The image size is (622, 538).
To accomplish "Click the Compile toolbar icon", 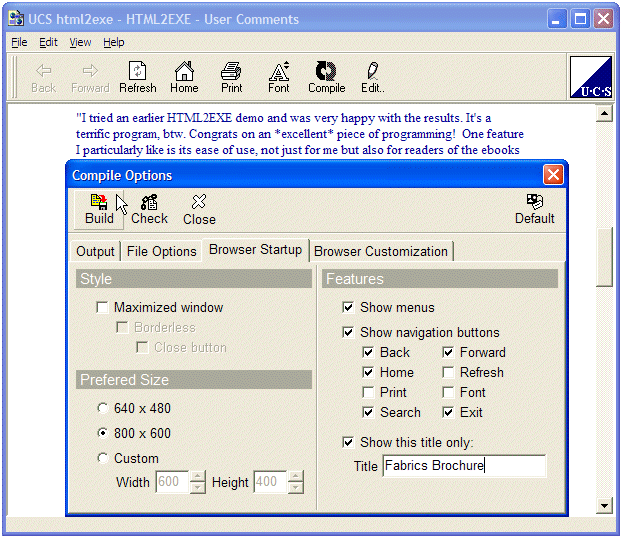I will (326, 71).
